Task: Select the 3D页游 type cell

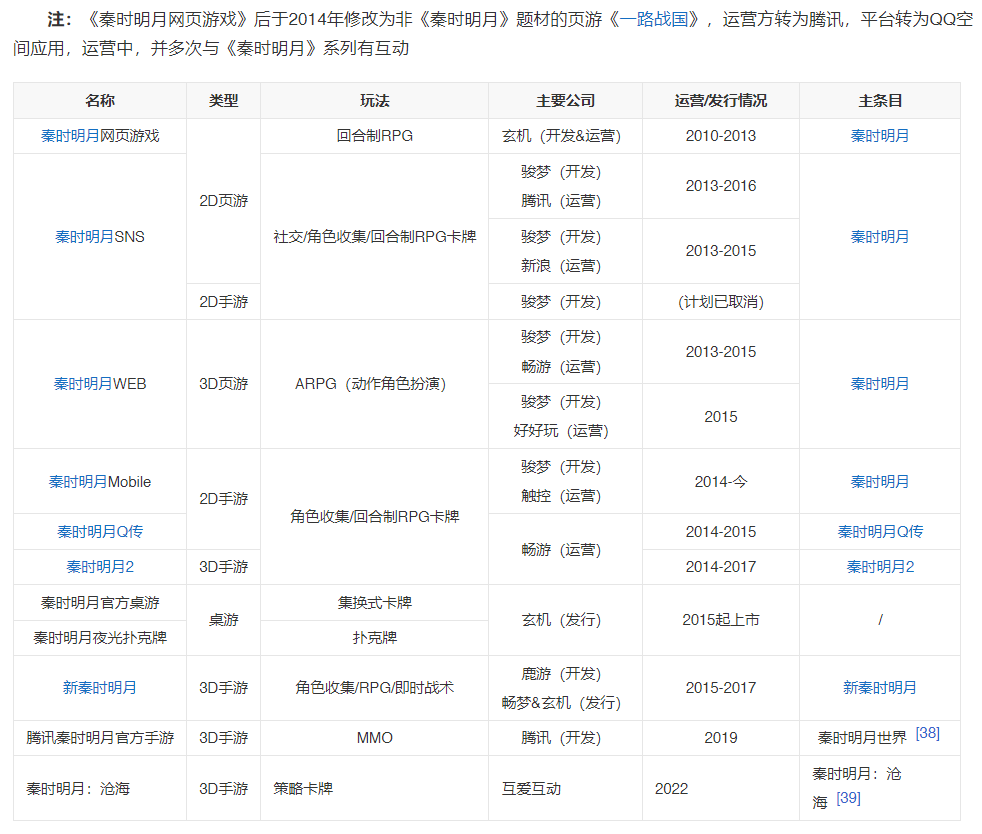Action: click(x=224, y=384)
